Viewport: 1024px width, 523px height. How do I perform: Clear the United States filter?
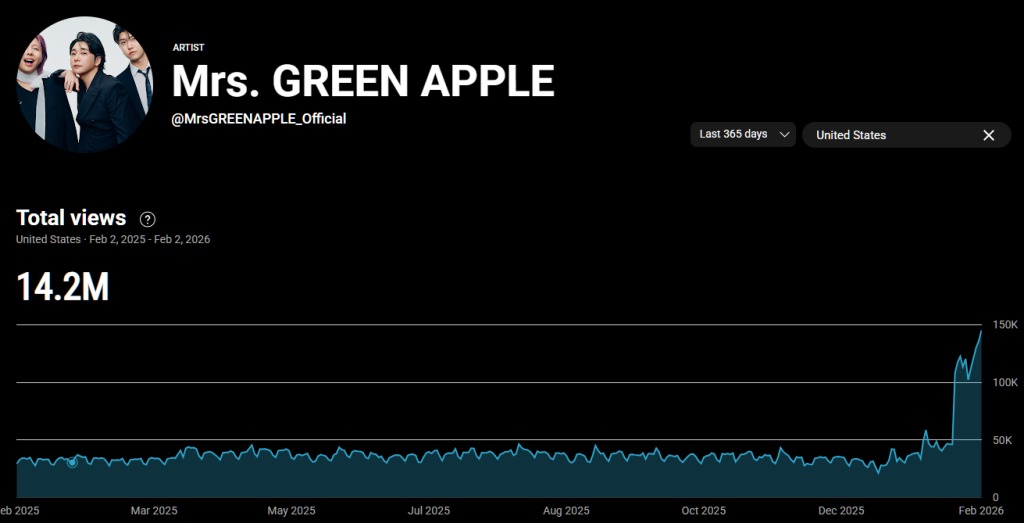pyautogui.click(x=989, y=135)
